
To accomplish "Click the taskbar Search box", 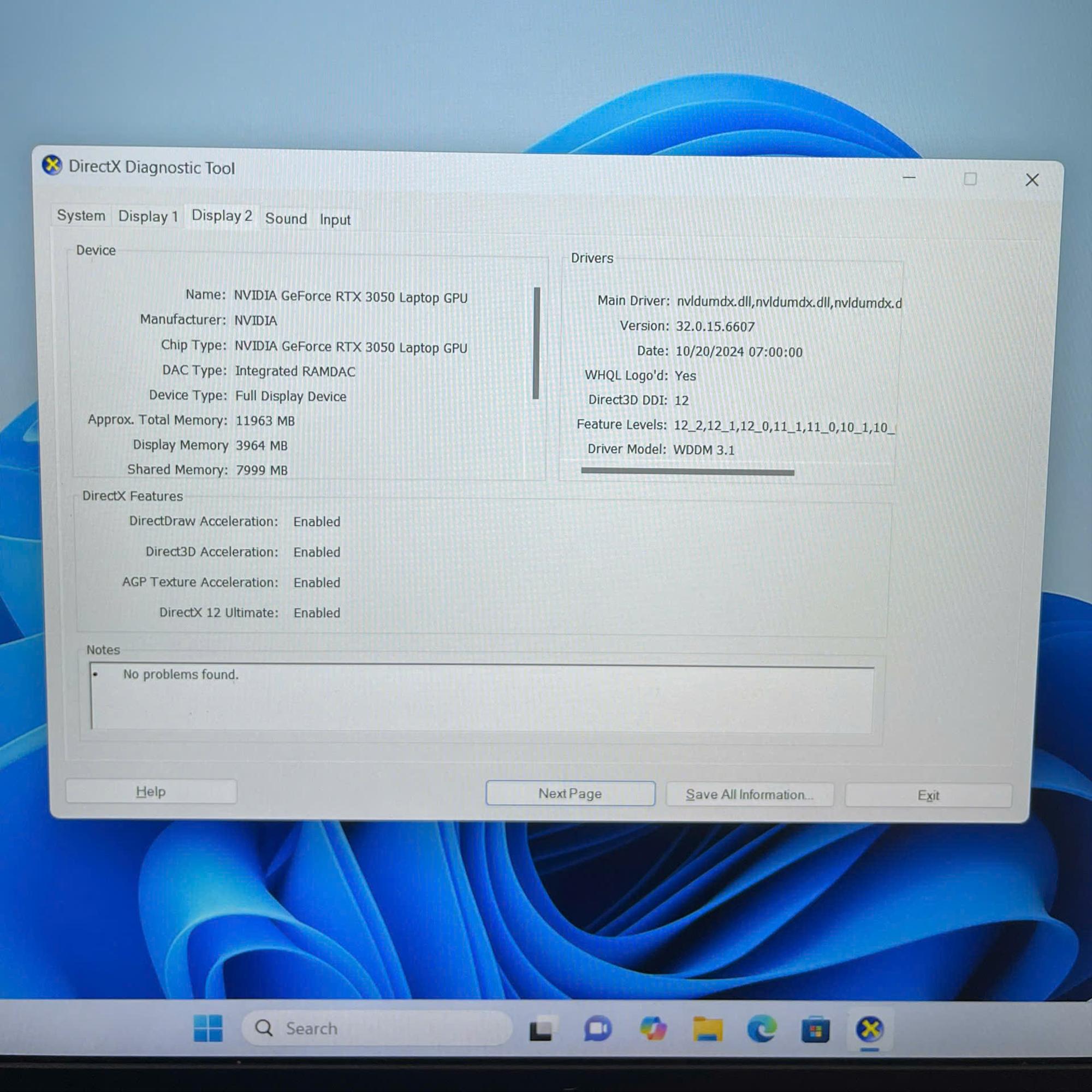I will coord(377,1028).
